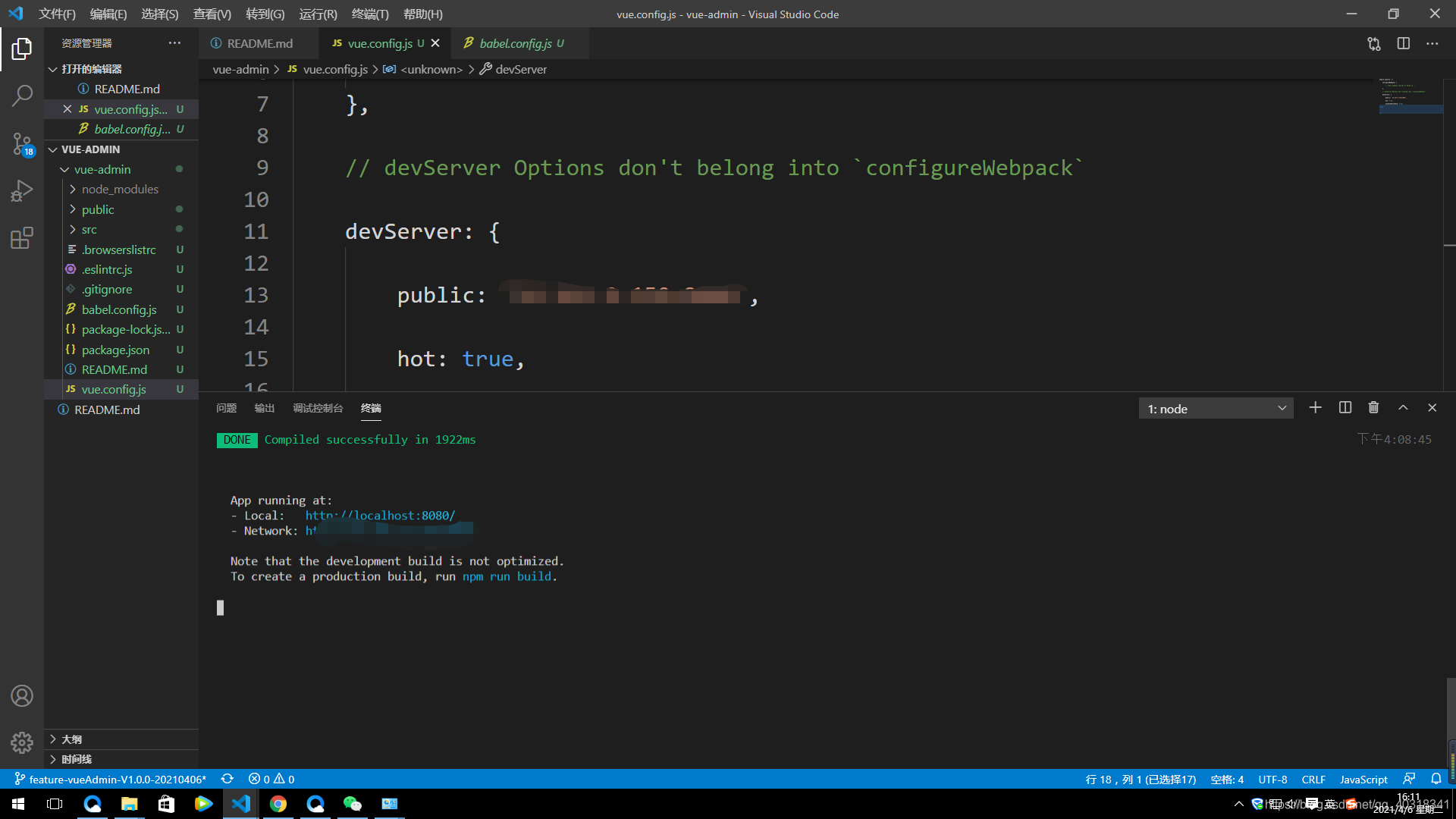1456x819 pixels.
Task: Create a new terminal with plus icon
Action: (x=1315, y=408)
